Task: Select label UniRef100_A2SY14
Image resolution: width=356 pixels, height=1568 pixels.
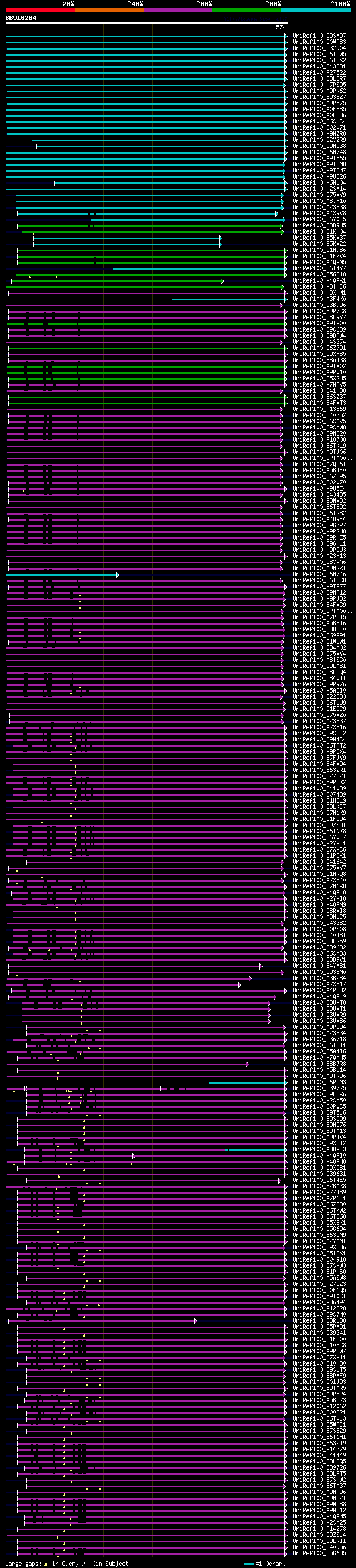Action: [319, 189]
